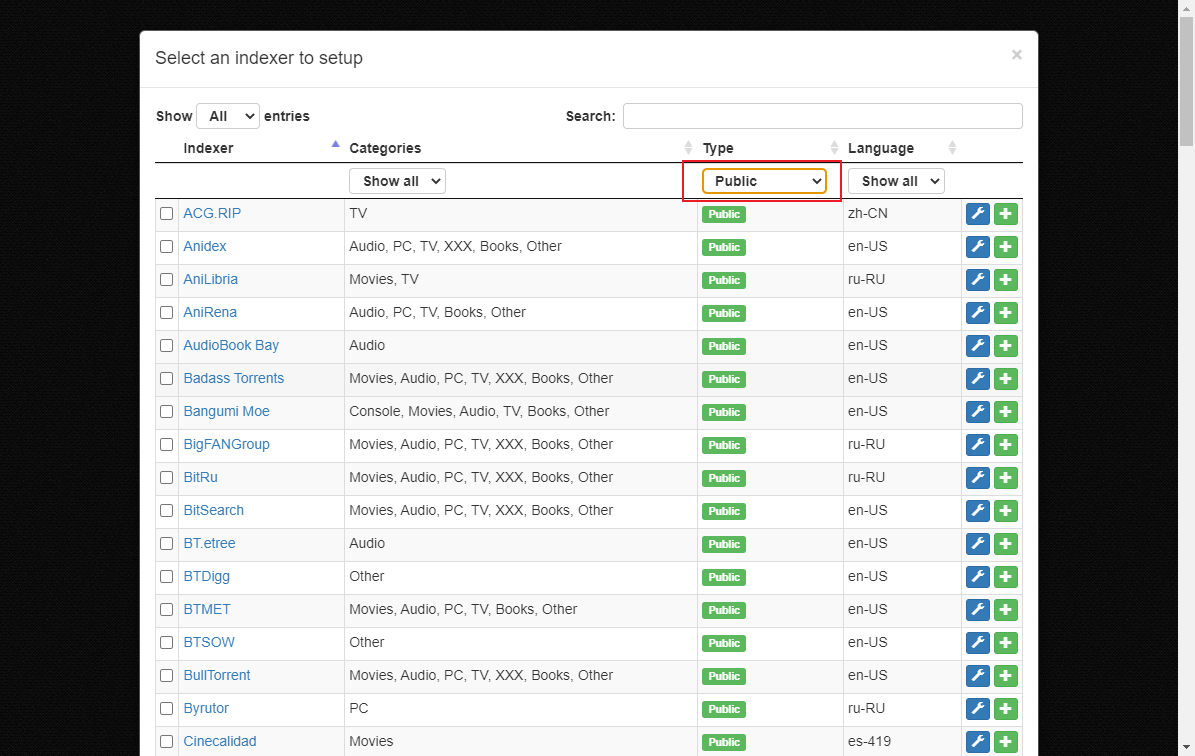1195x756 pixels.
Task: Configure BitRu with wrench icon
Action: click(978, 478)
